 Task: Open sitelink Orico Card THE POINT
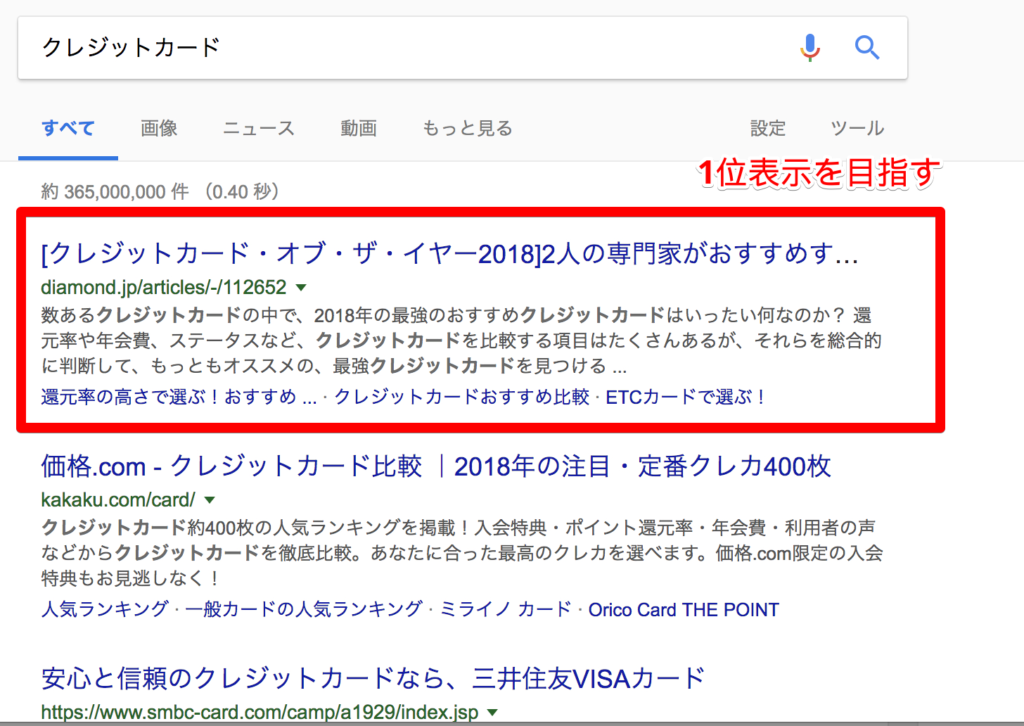[684, 610]
